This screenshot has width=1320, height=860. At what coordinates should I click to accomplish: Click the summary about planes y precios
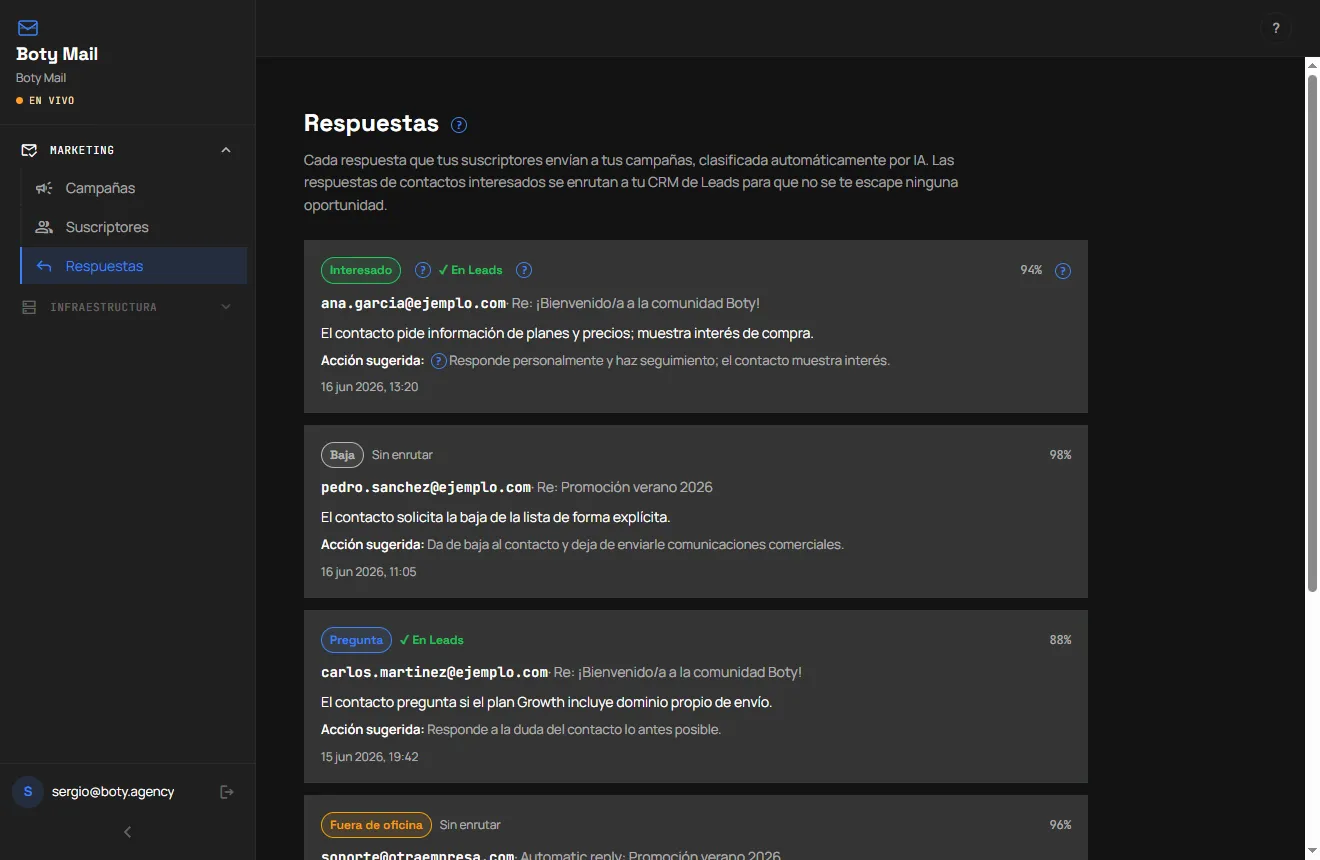click(567, 333)
